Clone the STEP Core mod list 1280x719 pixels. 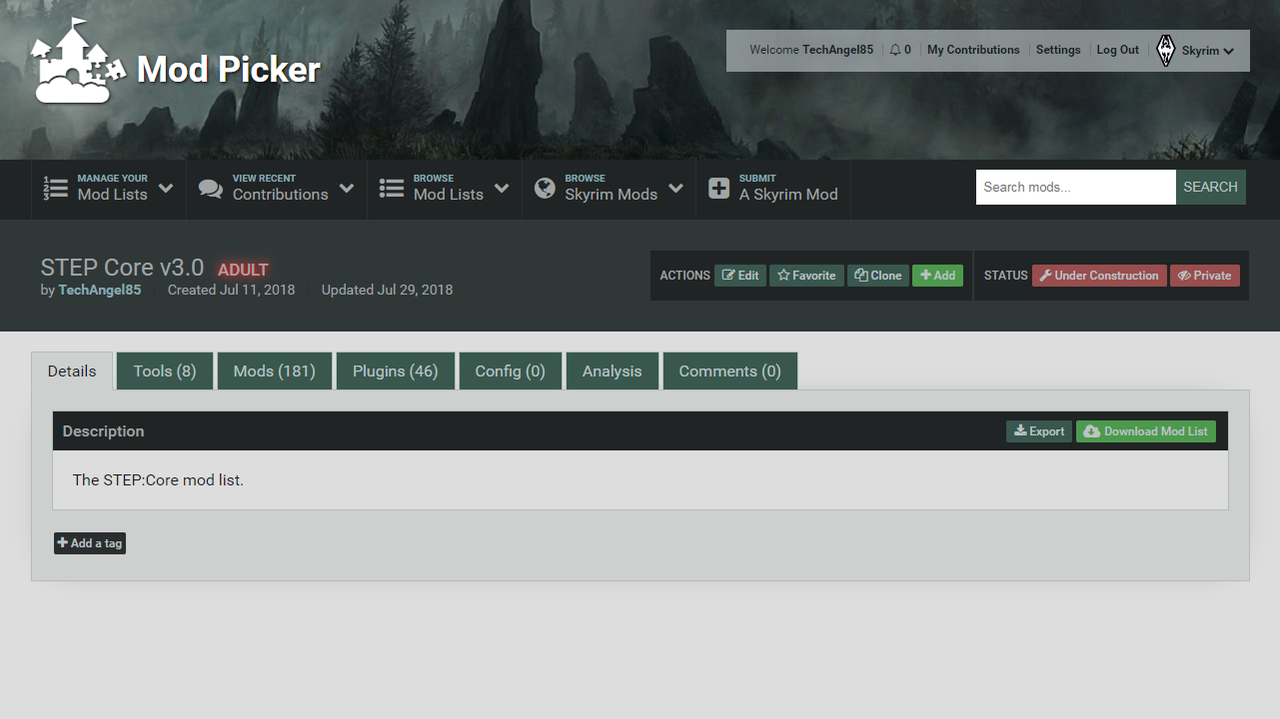pos(878,275)
